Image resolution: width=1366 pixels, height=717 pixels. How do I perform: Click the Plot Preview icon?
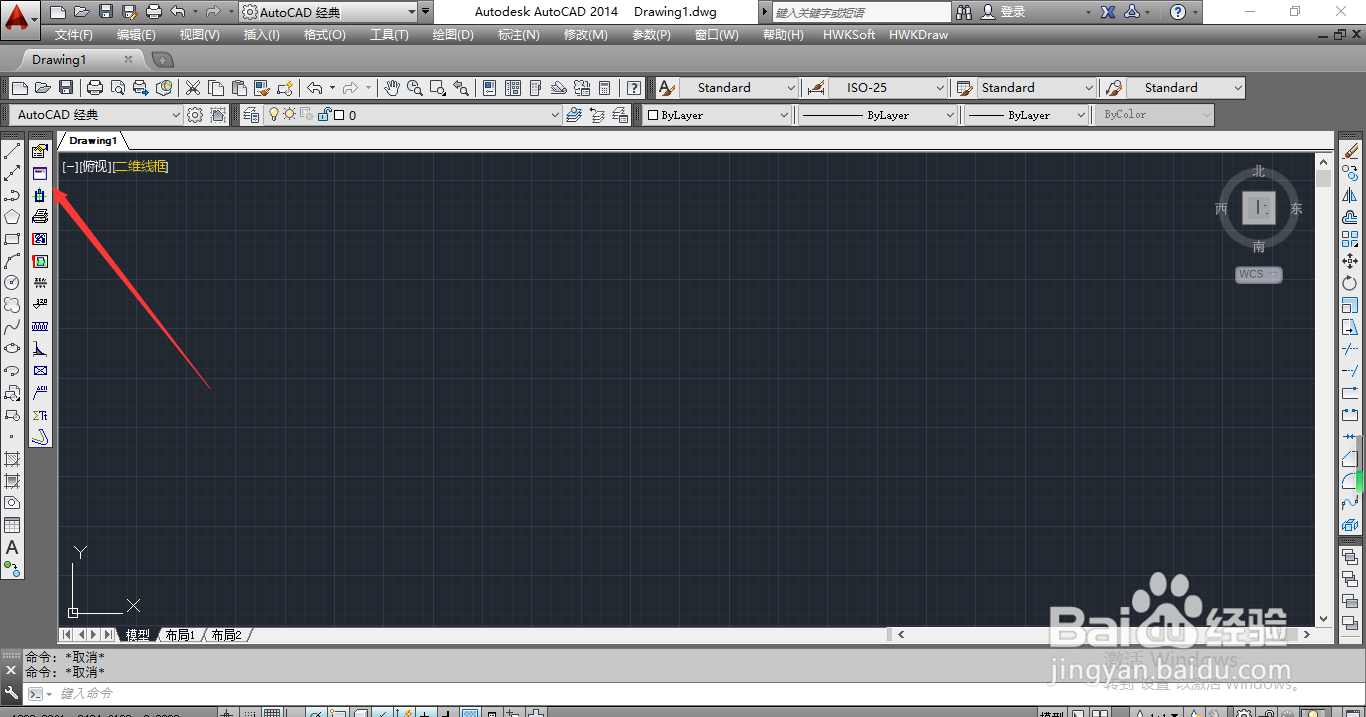(x=118, y=88)
